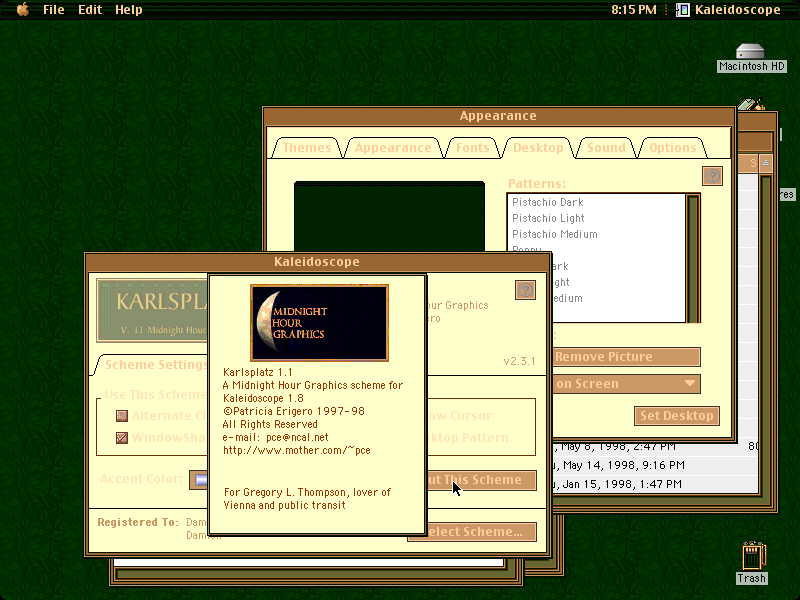
Task: Click the Karlsplatz scheme banner
Action: pyautogui.click(x=153, y=310)
